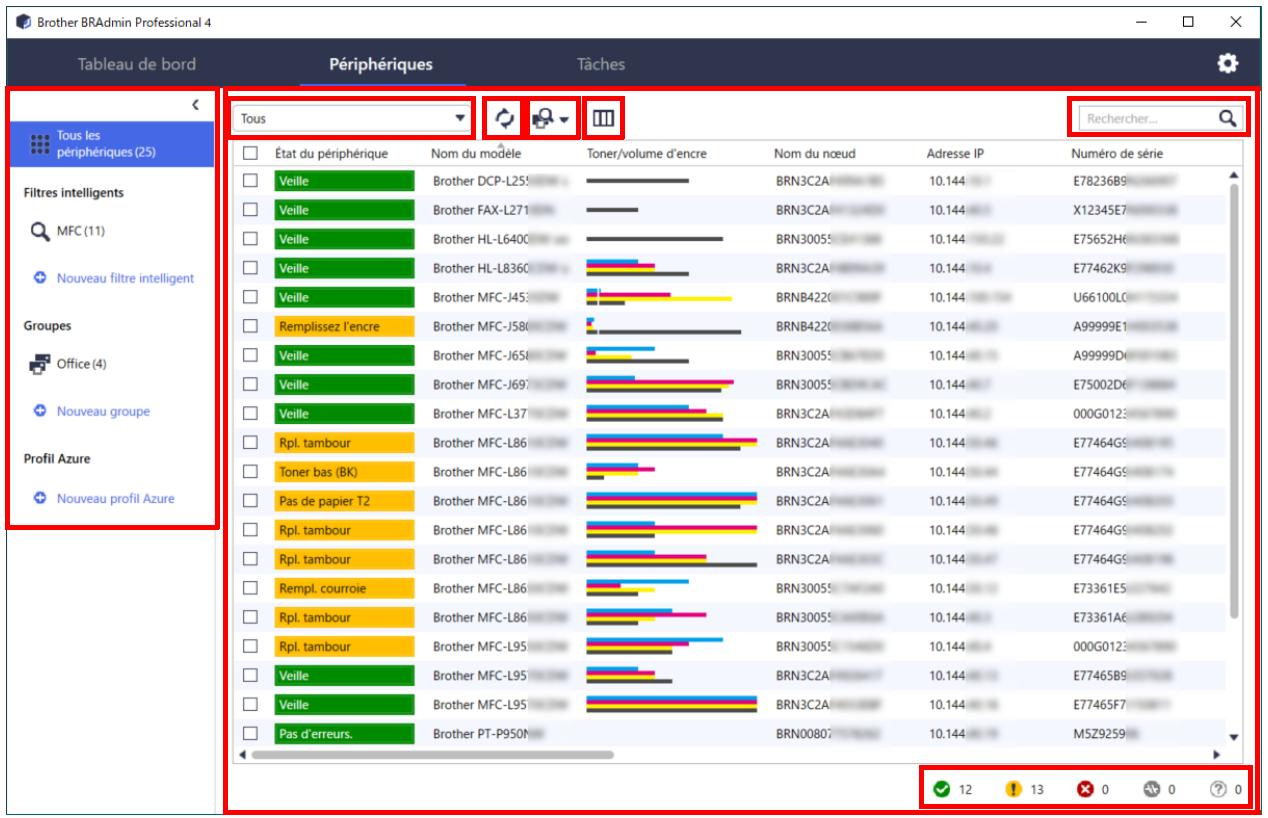
Task: Check the Brother MFC-J45 row checkbox
Action: click(x=252, y=296)
